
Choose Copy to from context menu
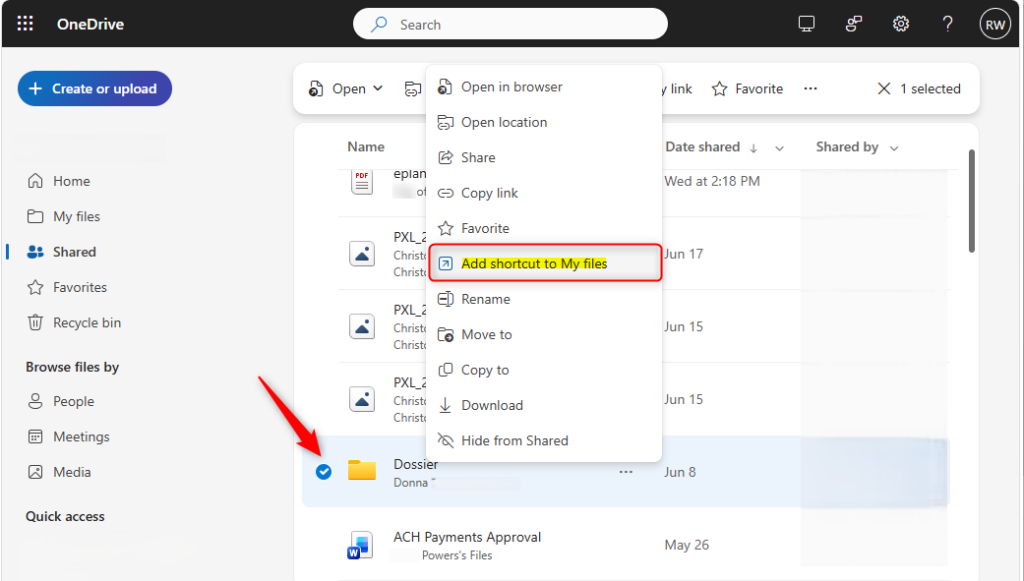[x=544, y=369]
